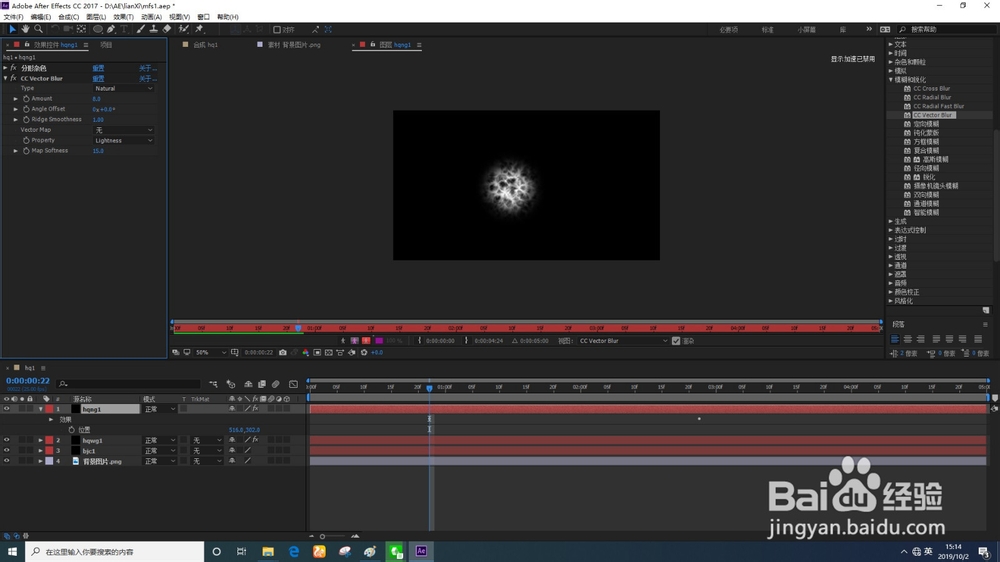Toggle the Angle Offset stopwatch icon
Viewport: 1000px width, 562px height.
(x=26, y=109)
